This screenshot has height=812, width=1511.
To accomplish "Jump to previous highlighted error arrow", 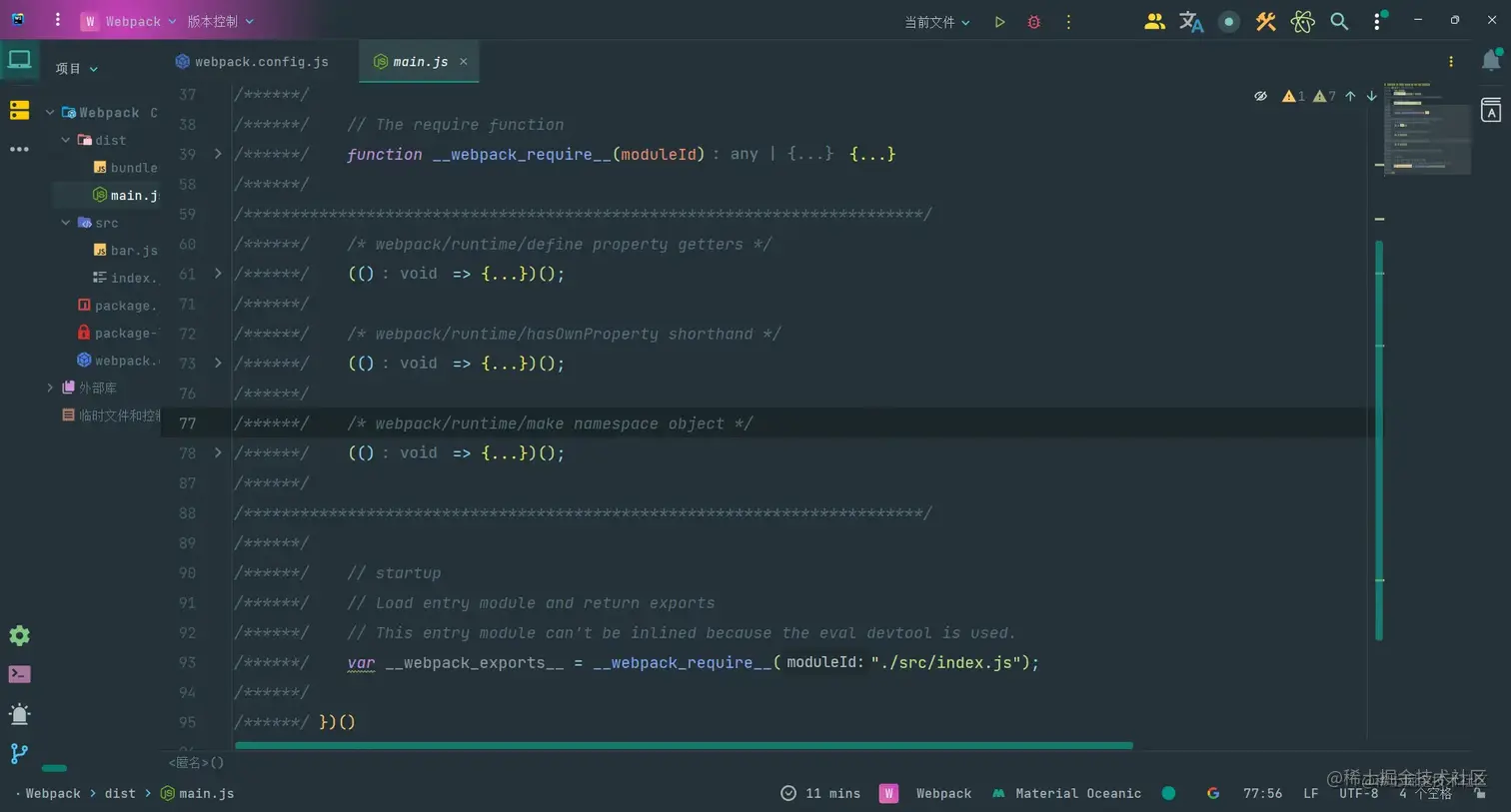I will tap(1350, 96).
